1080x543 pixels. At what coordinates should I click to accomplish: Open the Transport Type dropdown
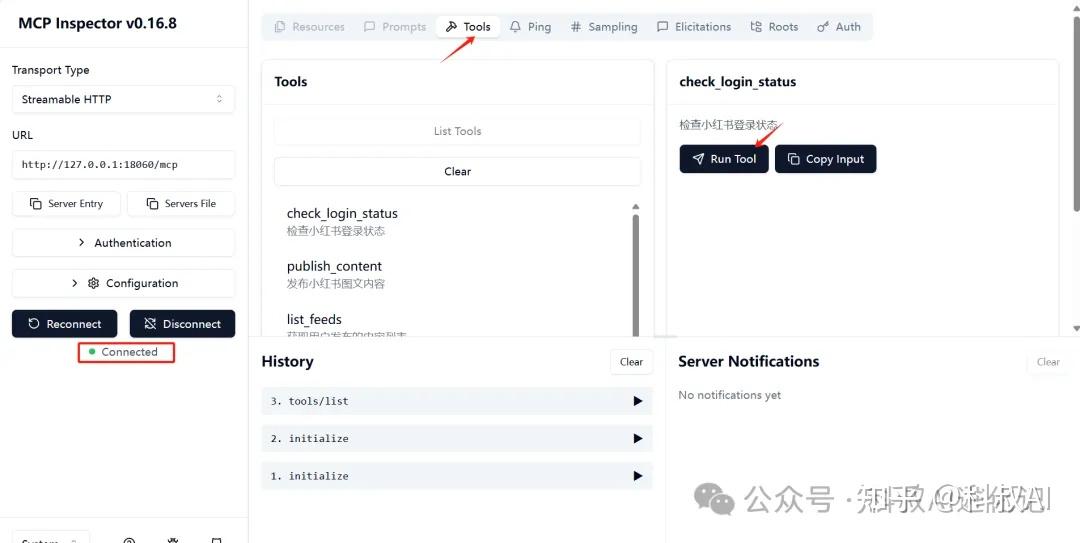coord(123,99)
